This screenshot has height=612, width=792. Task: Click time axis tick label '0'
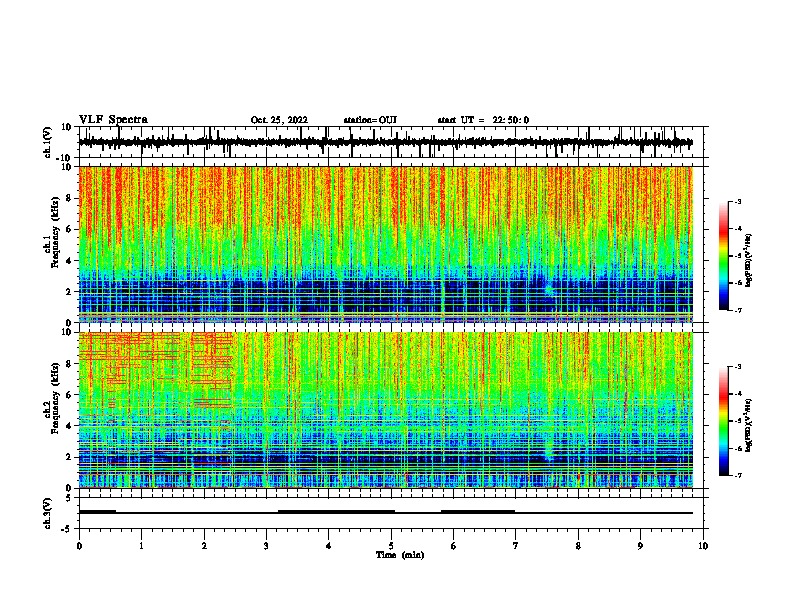click(x=79, y=546)
